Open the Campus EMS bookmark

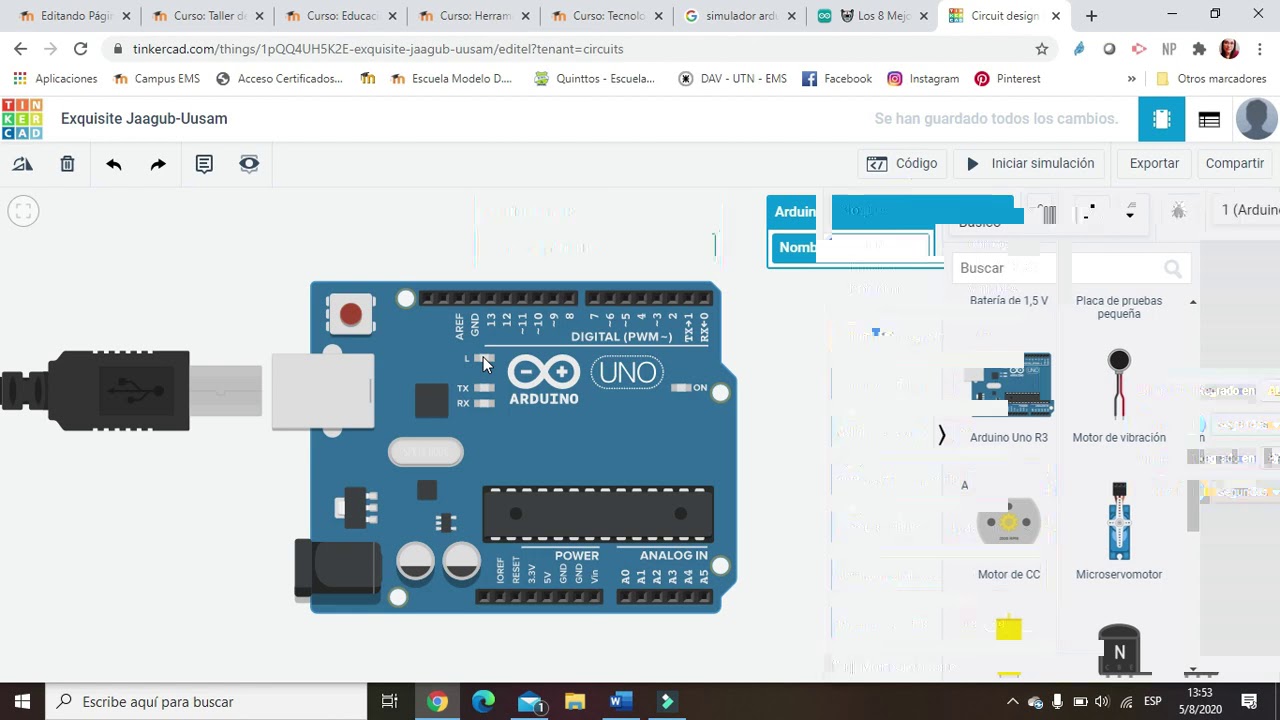pos(157,79)
